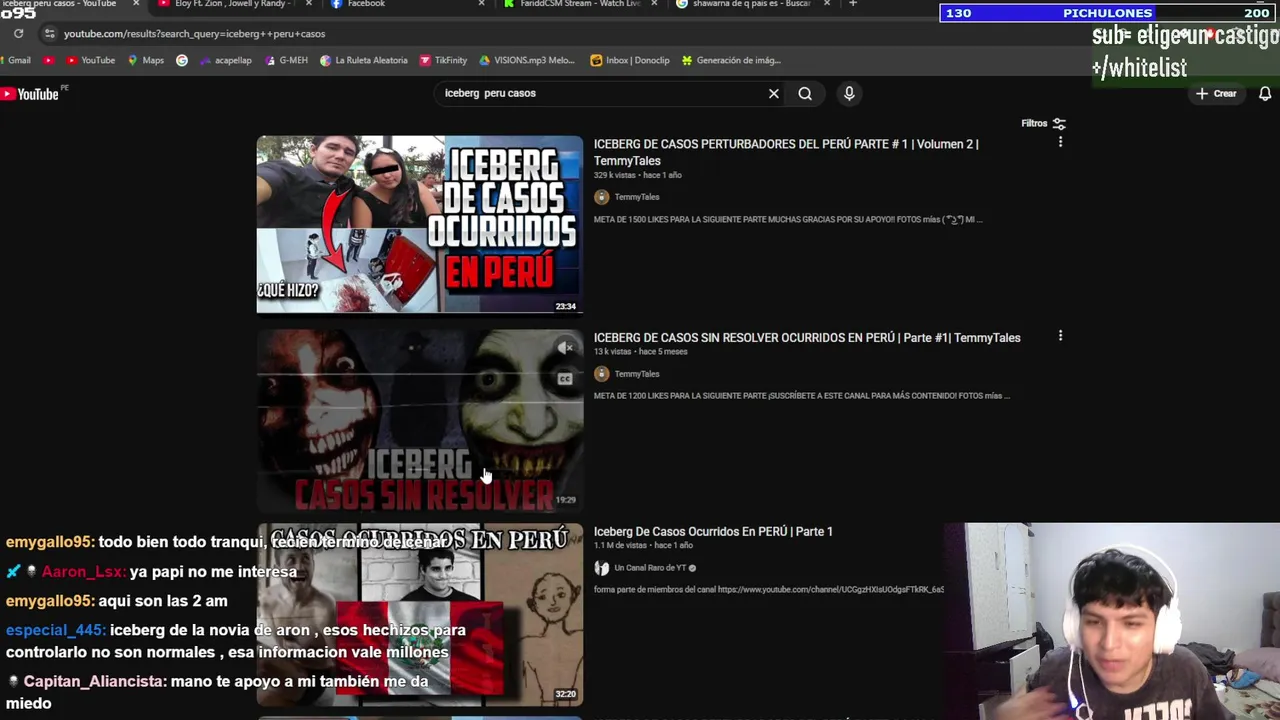The height and width of the screenshot is (720, 1280).
Task: Open title 'ICEBERG DE CASOS SIN RESOLVER OCURRIDOS'
Action: click(x=807, y=338)
